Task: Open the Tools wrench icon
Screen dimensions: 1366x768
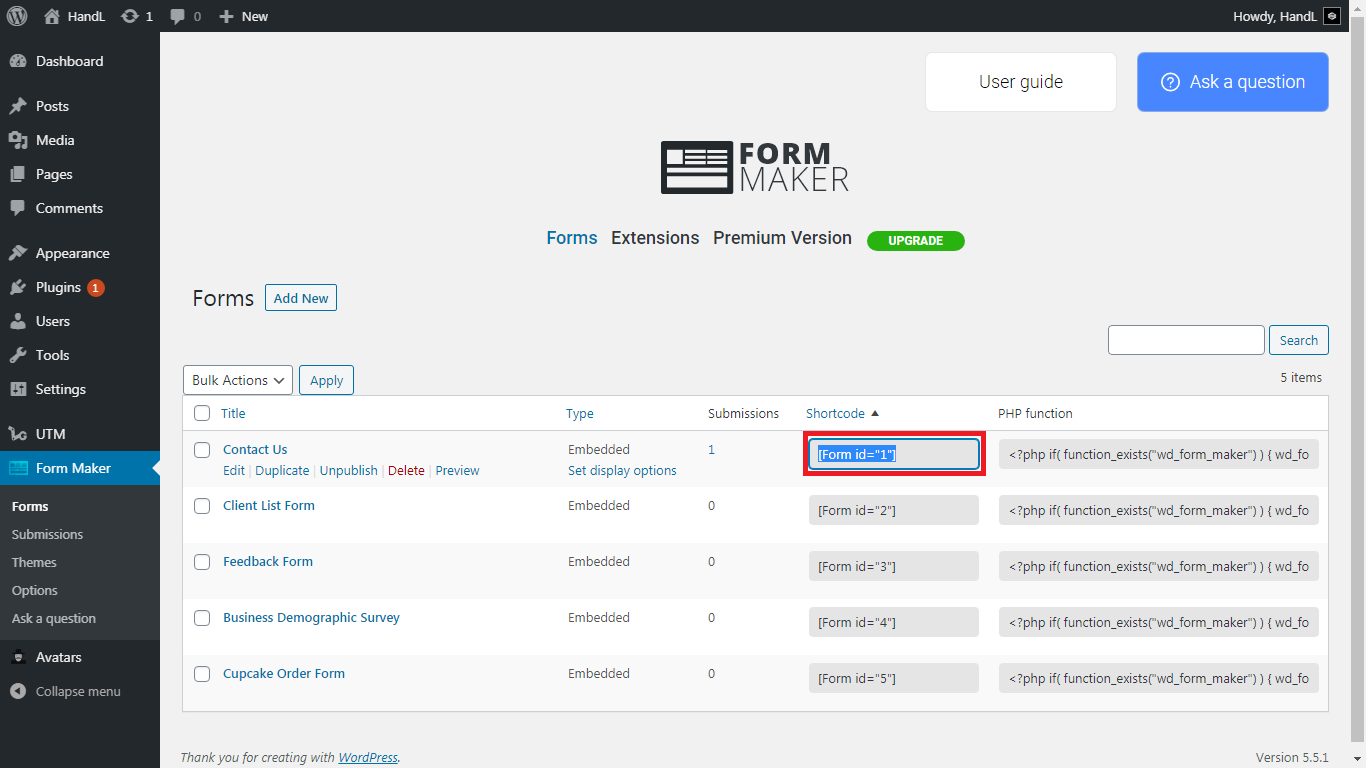Action: [18, 355]
